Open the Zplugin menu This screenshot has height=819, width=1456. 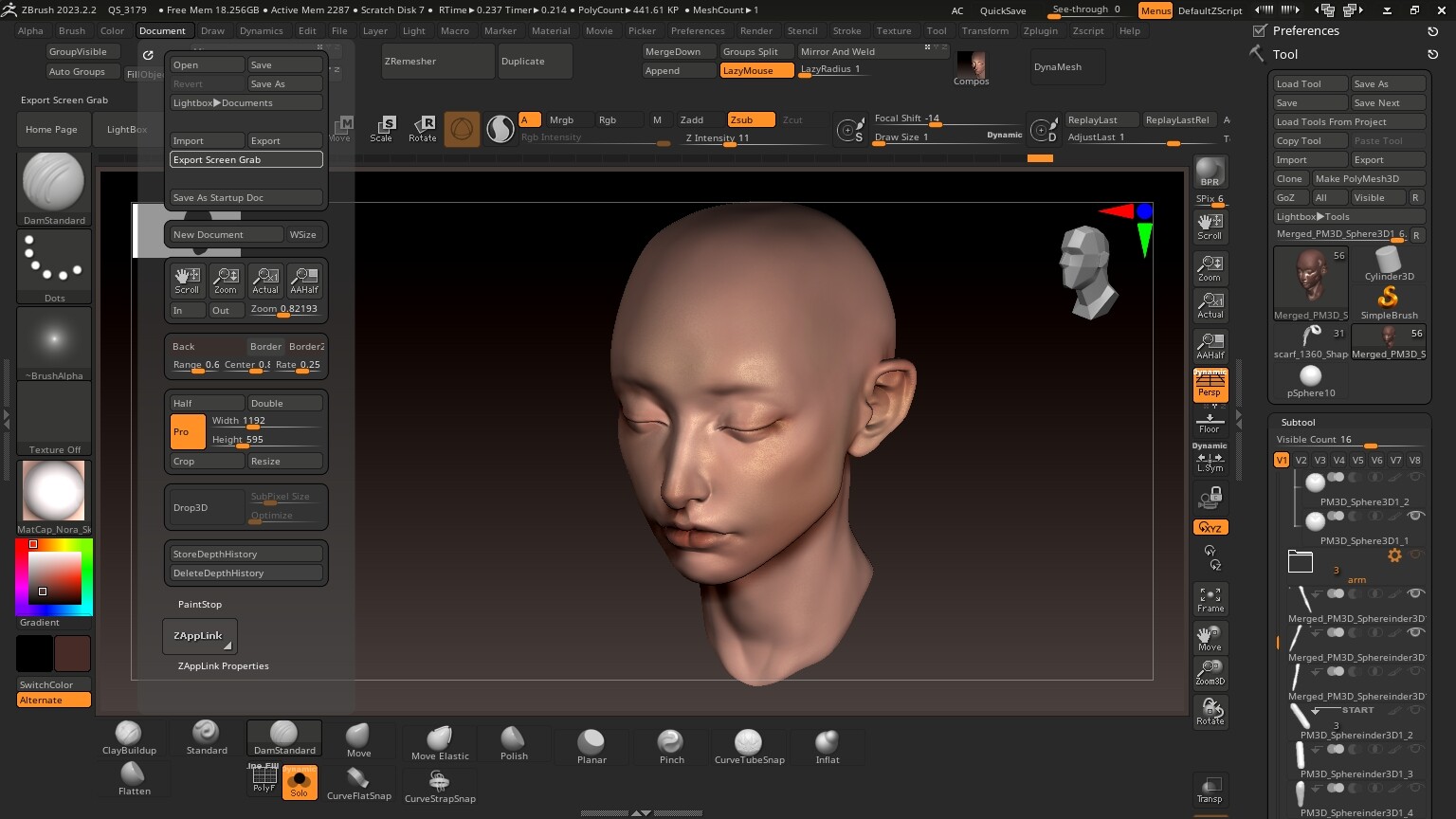(x=1040, y=30)
